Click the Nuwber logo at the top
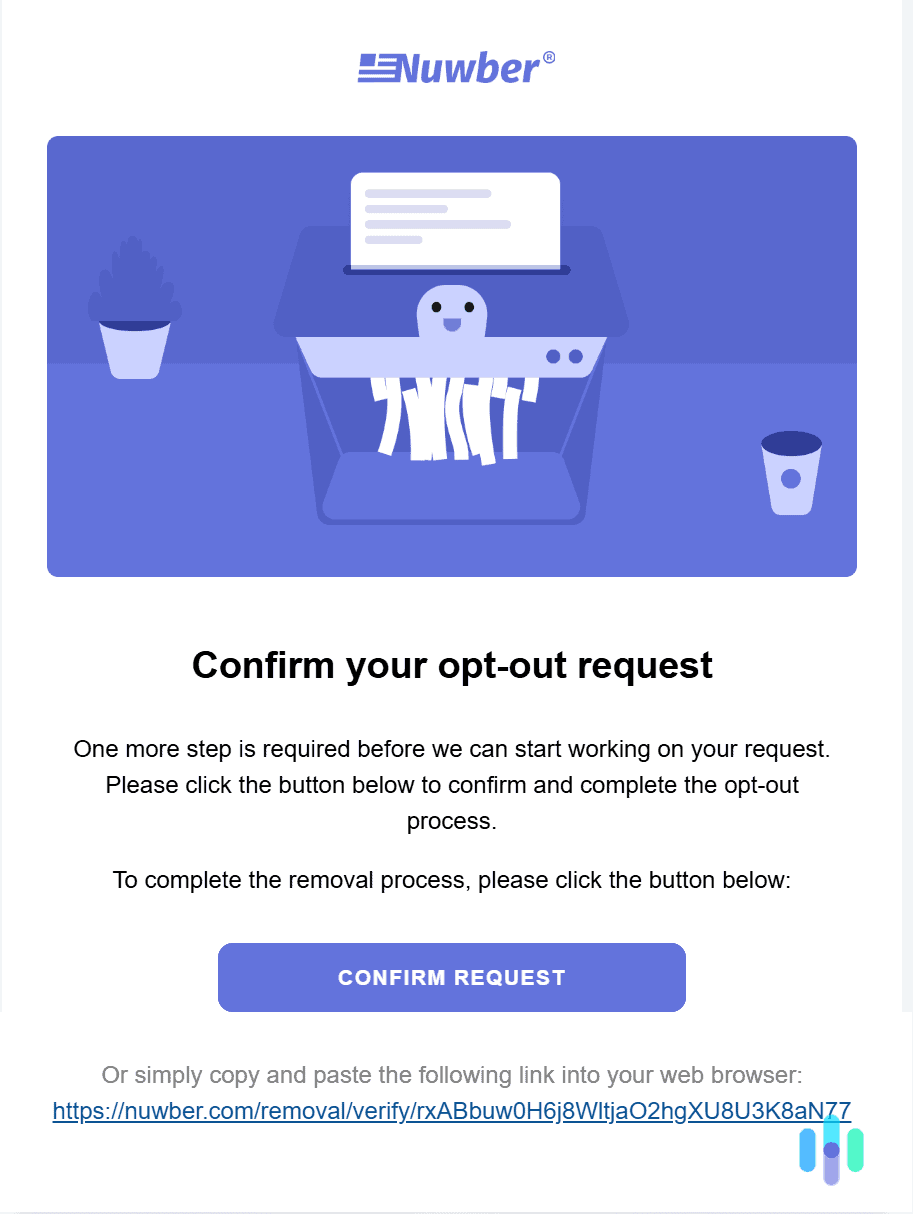 coord(455,65)
